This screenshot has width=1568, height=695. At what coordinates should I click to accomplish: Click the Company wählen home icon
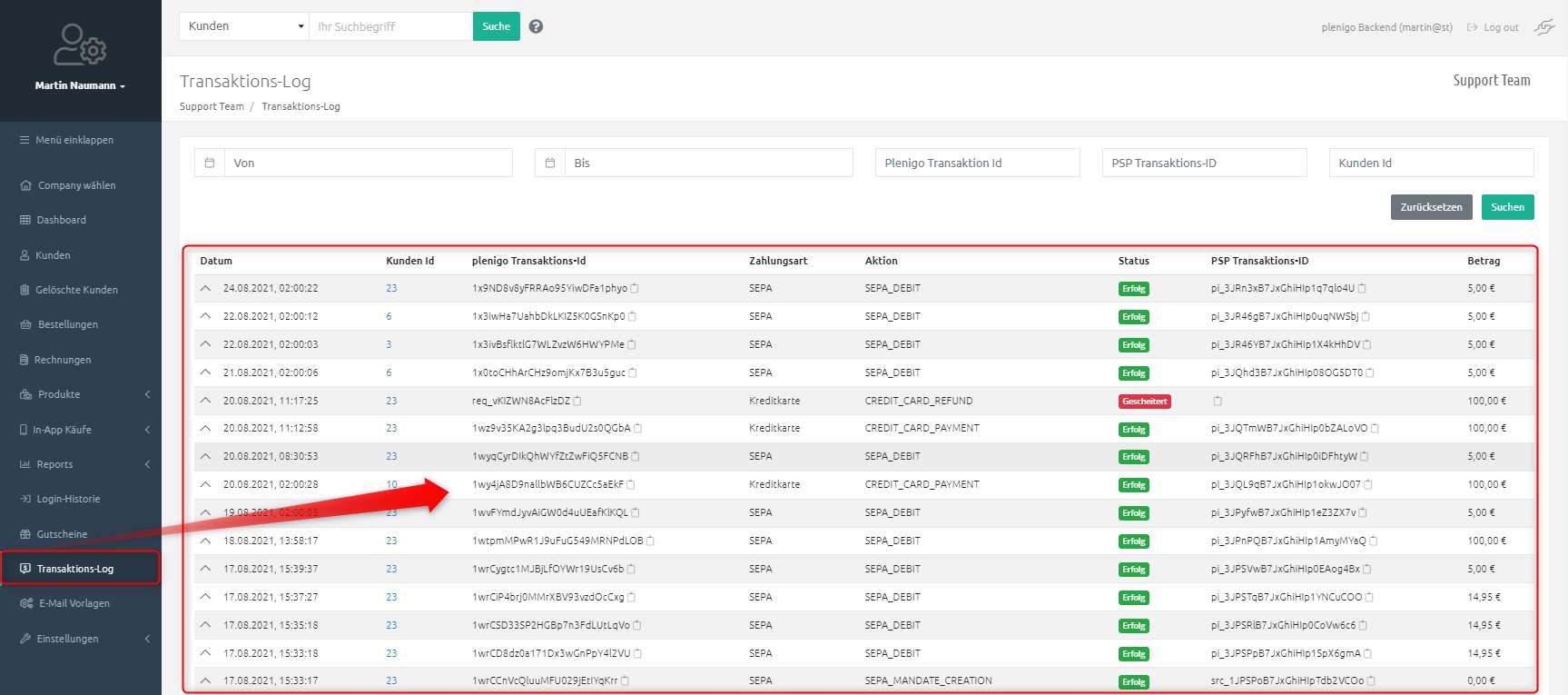[x=25, y=185]
